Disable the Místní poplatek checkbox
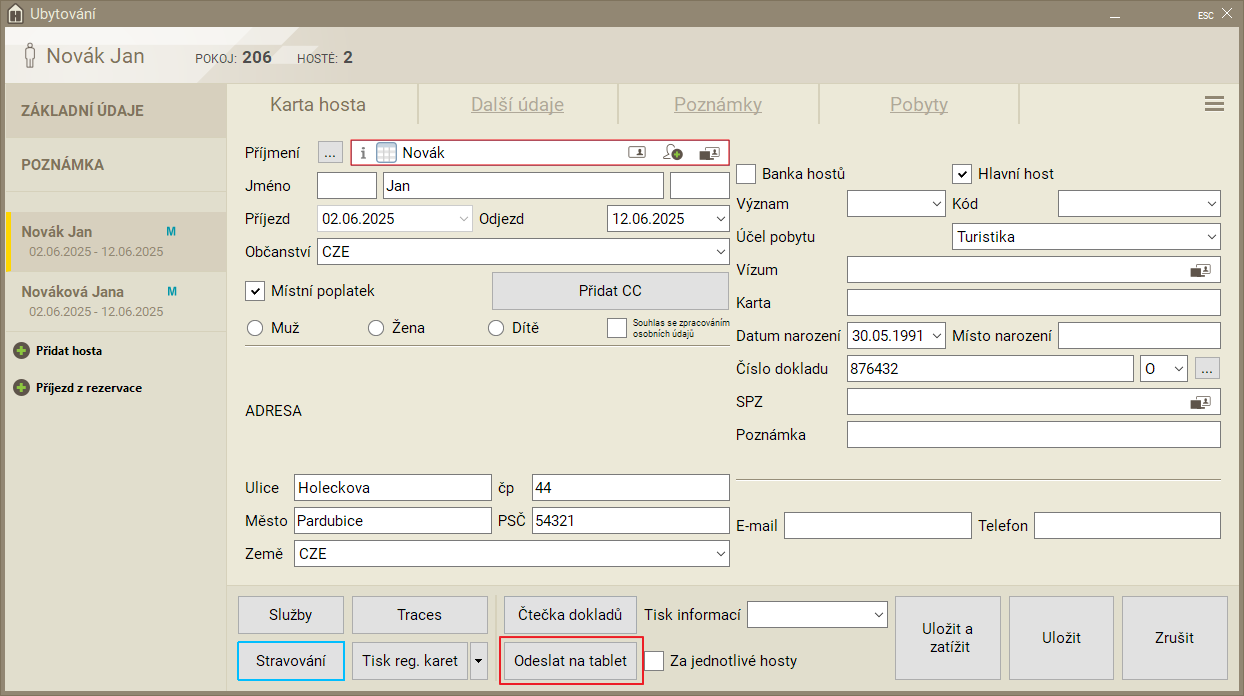1244x696 pixels. point(255,291)
